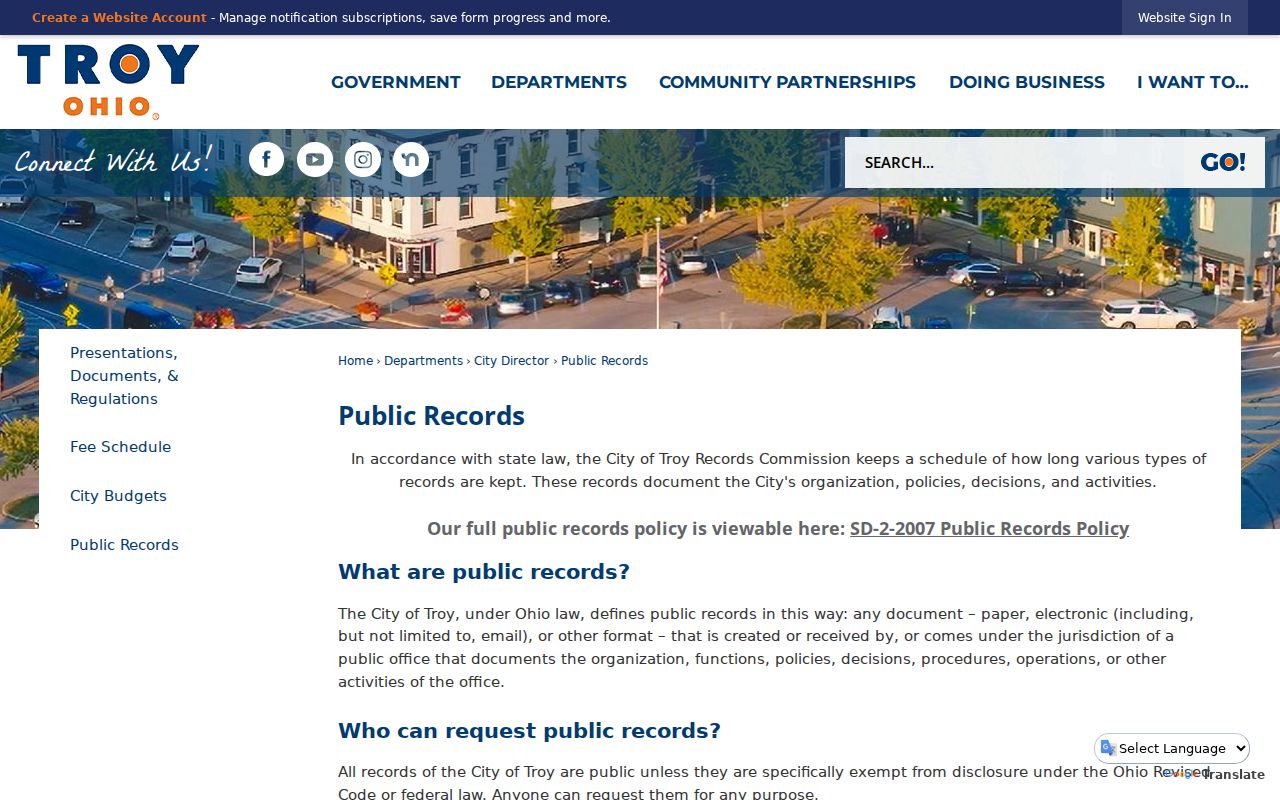Click the Connect With Us! graphic
Viewport: 1280px width, 800px height.
click(113, 160)
